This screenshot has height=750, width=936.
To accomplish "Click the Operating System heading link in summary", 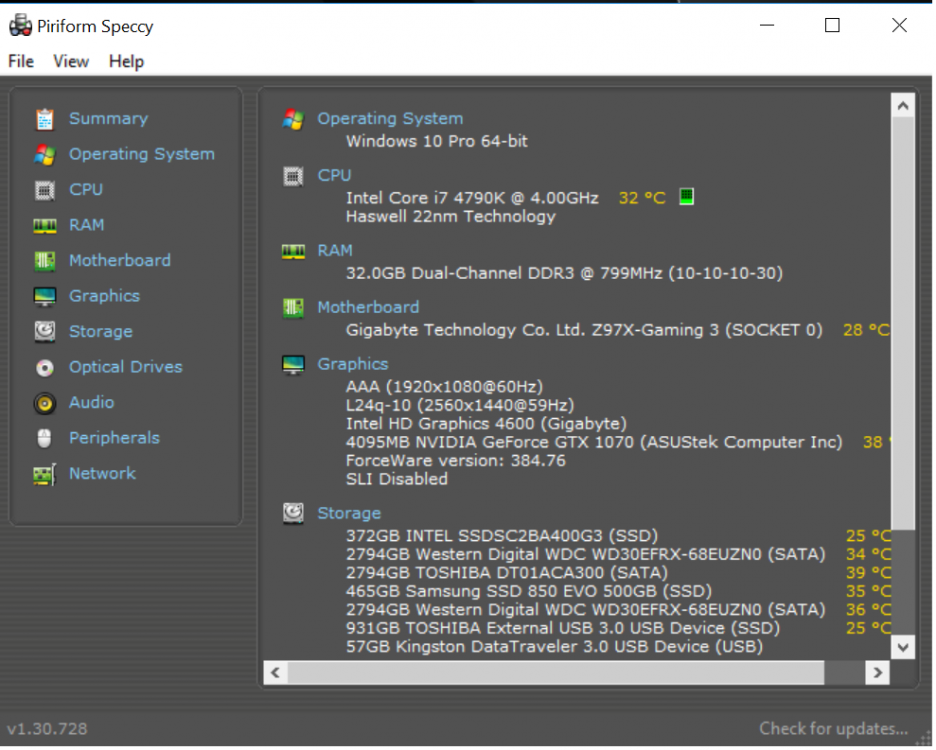I will click(391, 119).
